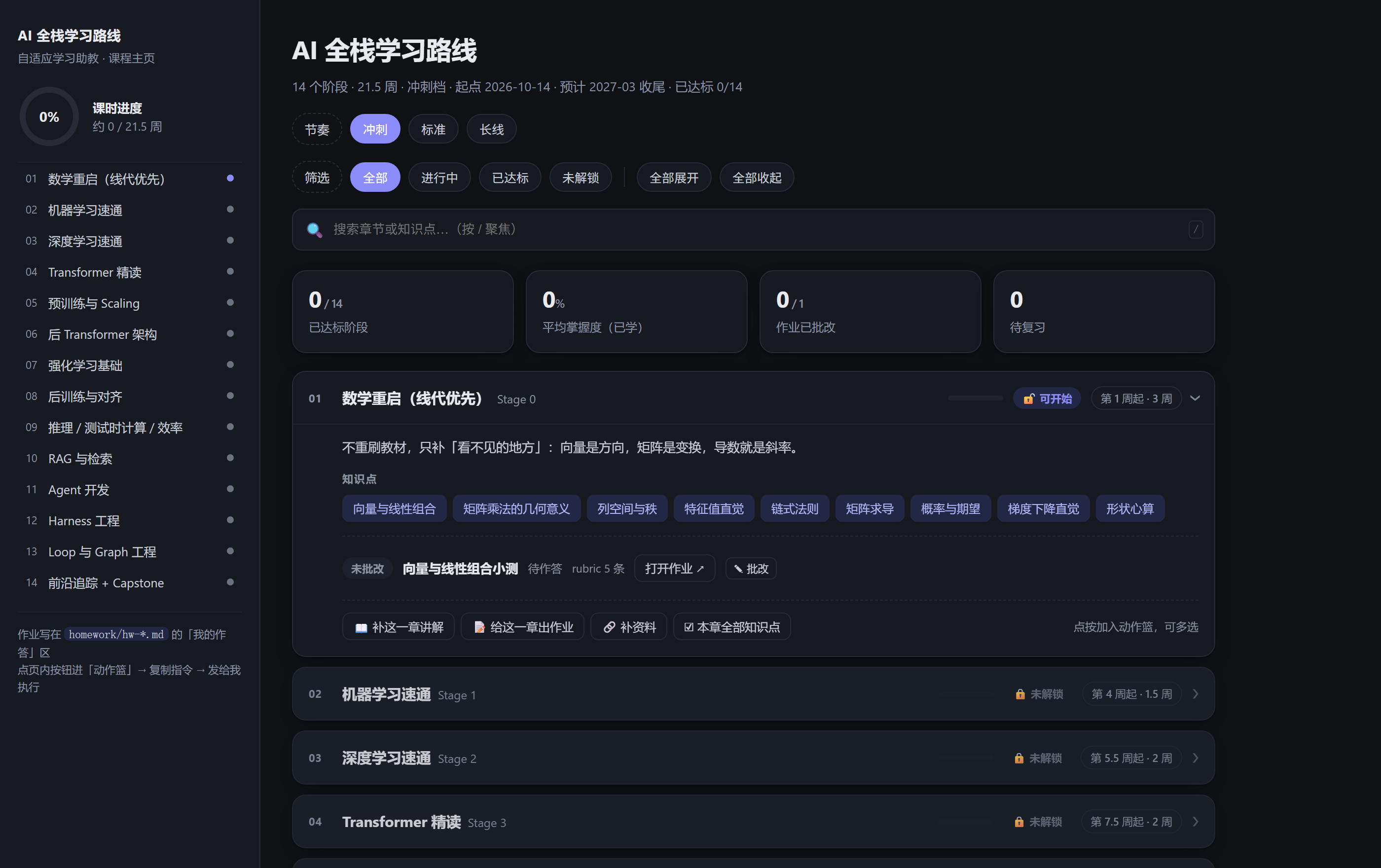Click the status dot beside 前沿追踪 + Capstone
The width and height of the screenshot is (1381, 868).
coord(230,582)
